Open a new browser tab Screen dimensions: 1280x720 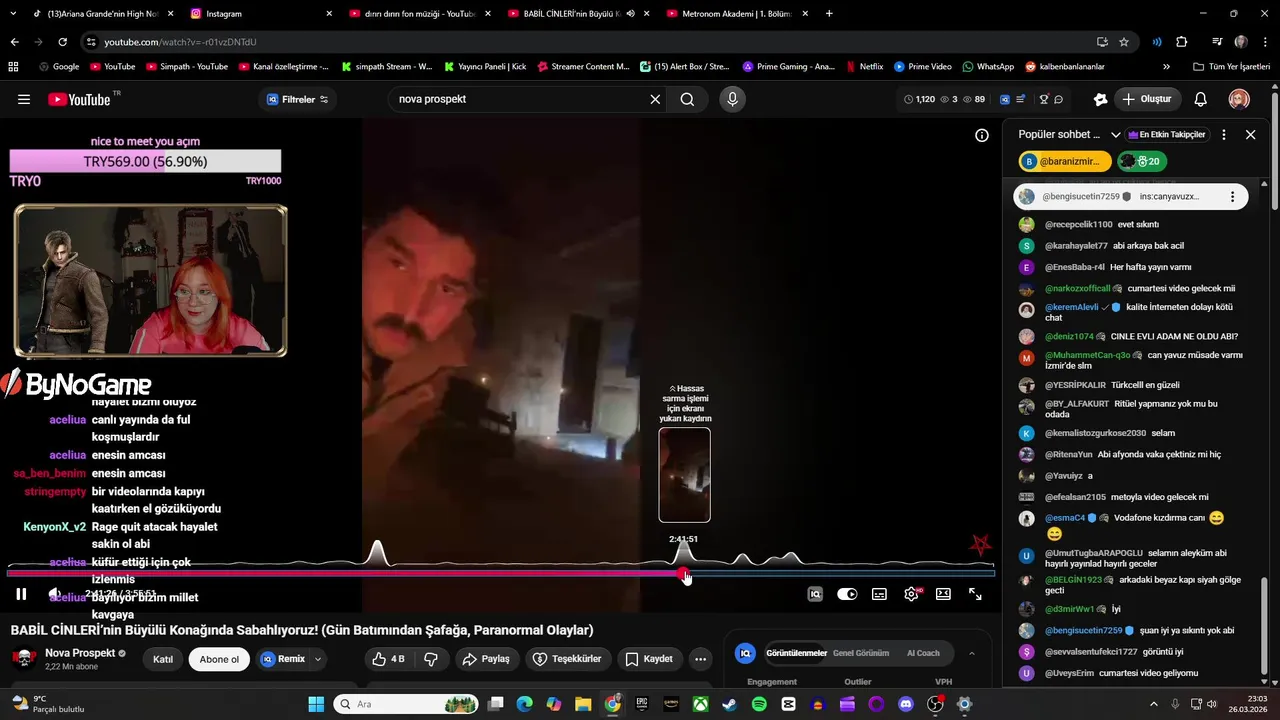tap(829, 14)
